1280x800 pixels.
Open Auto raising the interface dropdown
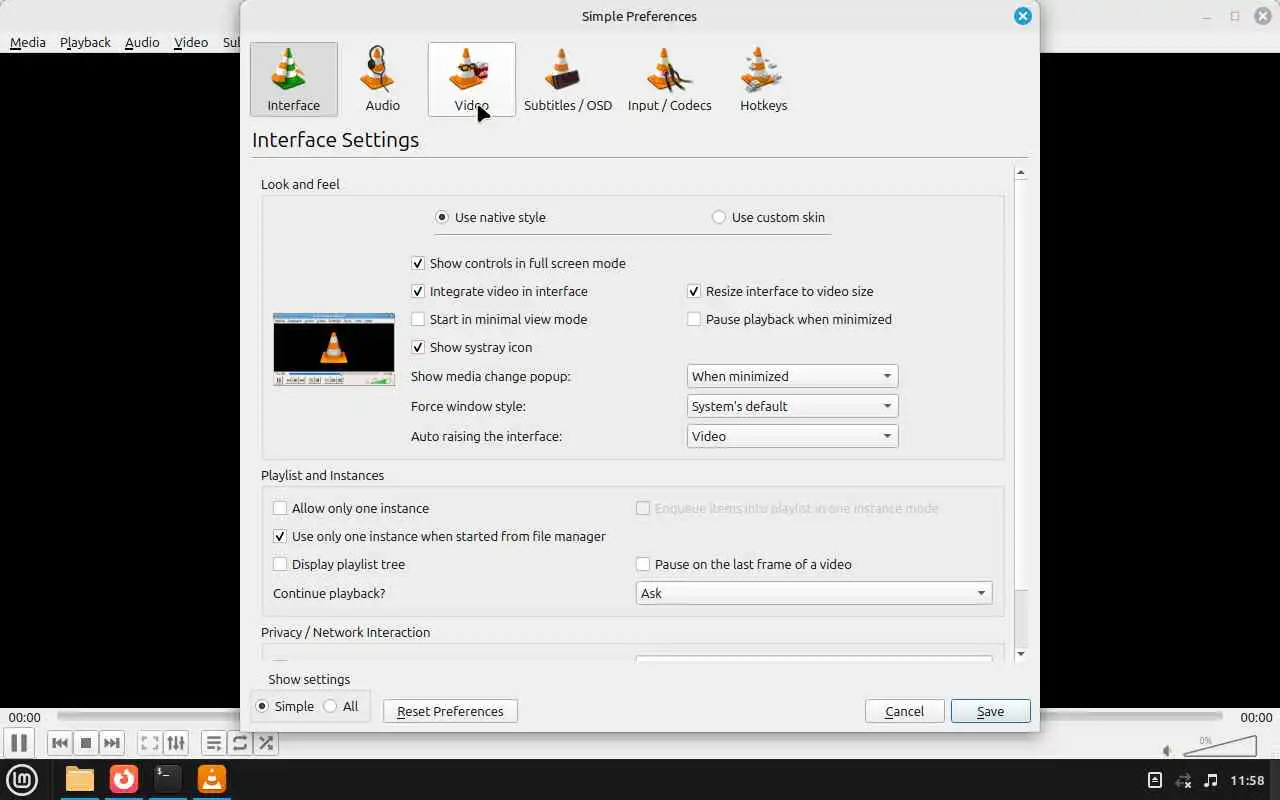(792, 436)
